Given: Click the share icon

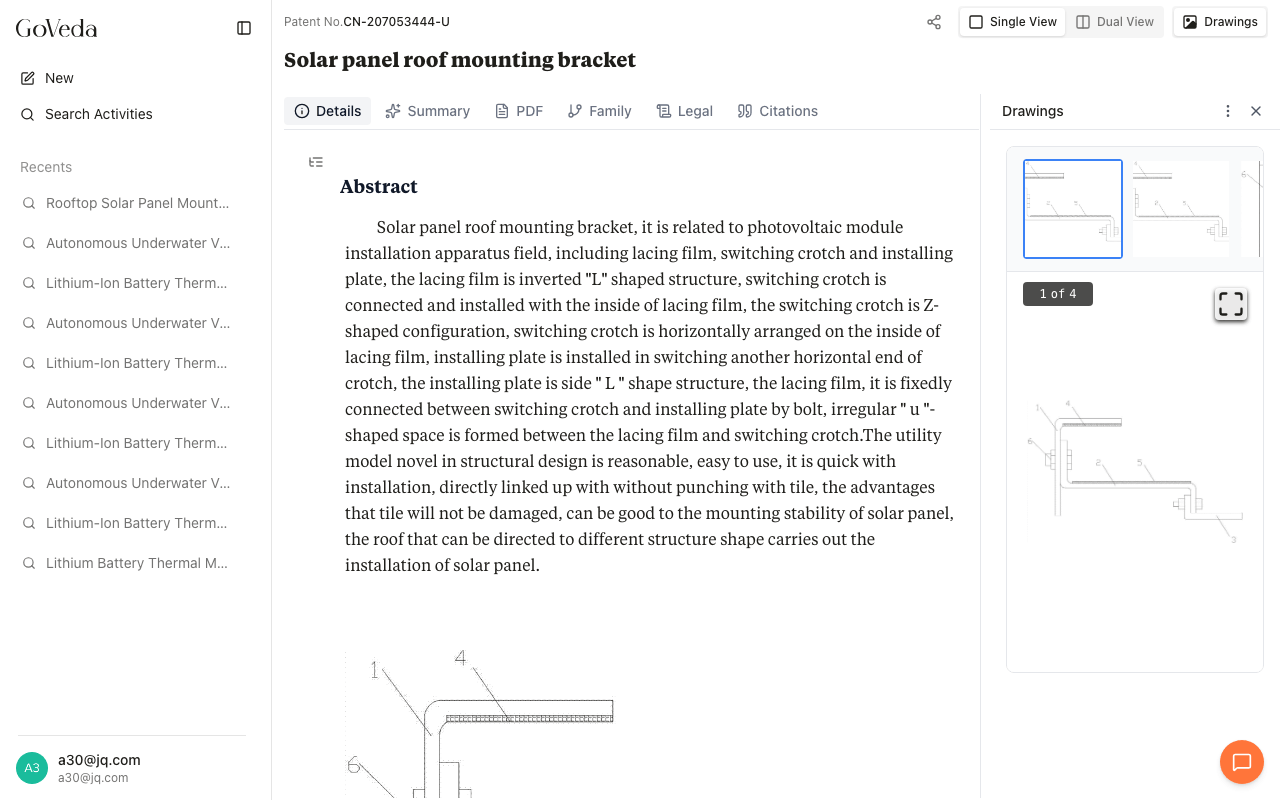Looking at the screenshot, I should point(934,22).
